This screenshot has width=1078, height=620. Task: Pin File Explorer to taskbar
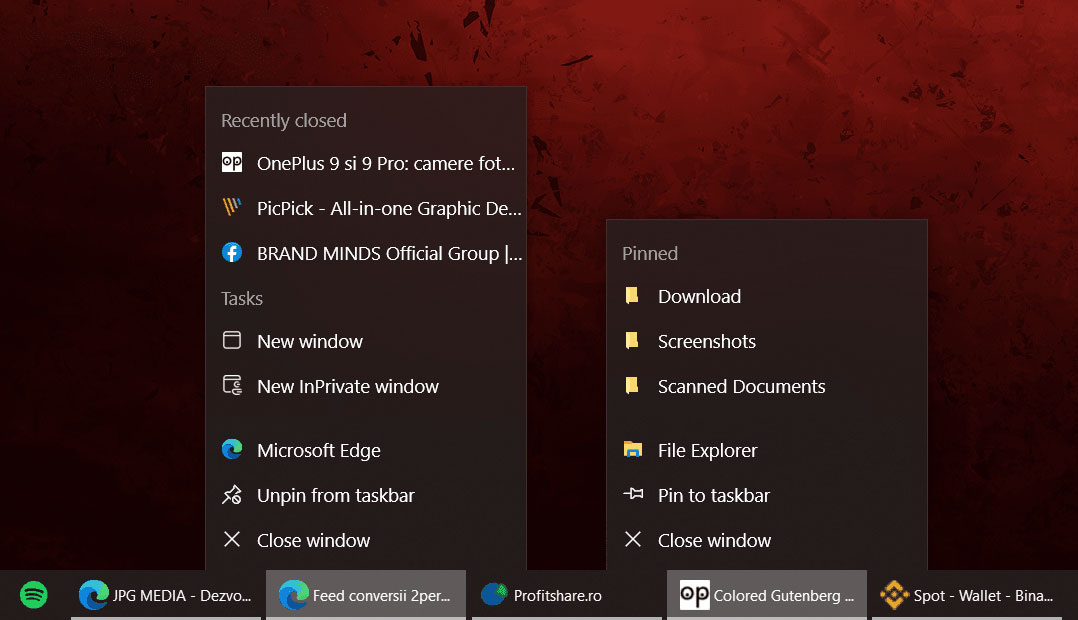714,495
